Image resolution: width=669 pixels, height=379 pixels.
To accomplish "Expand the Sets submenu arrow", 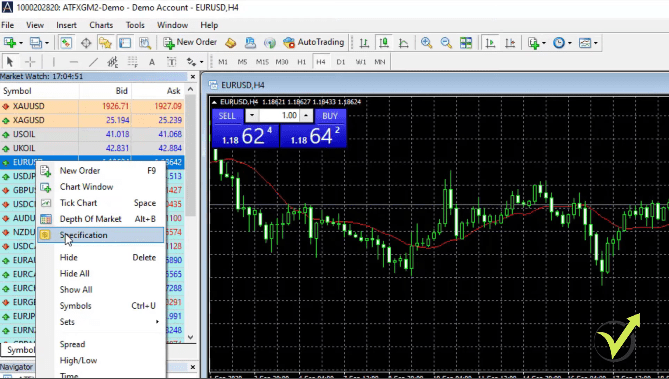I will (157, 322).
